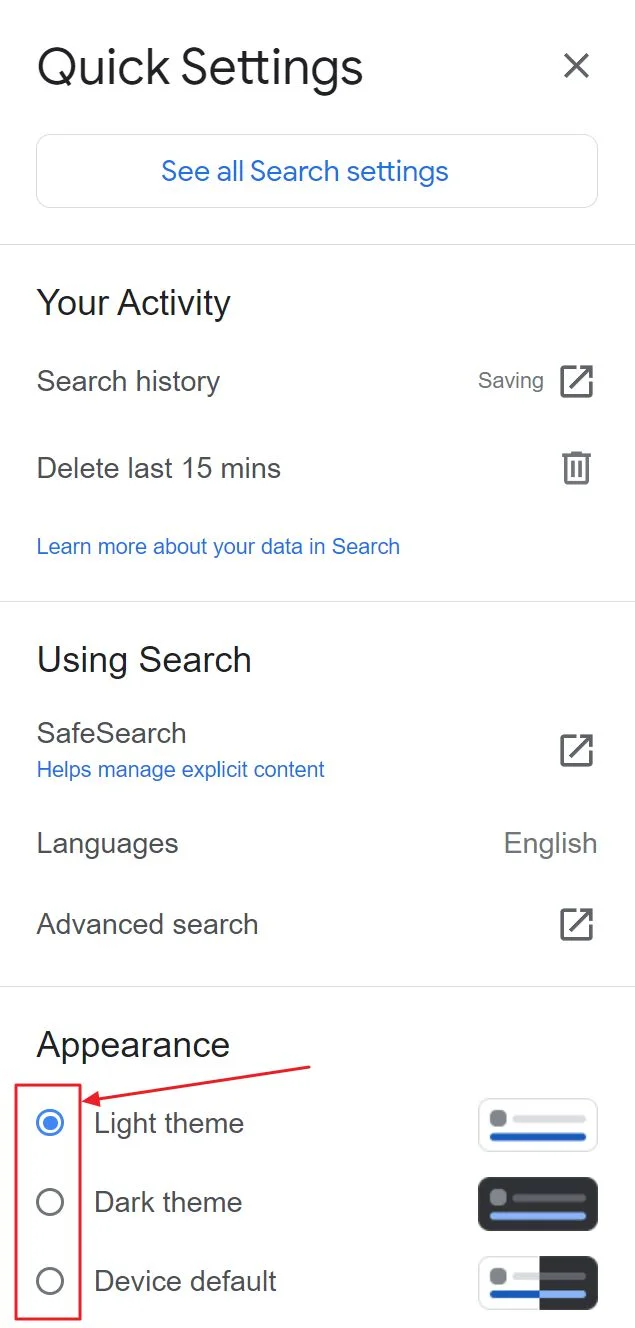Click the Delete last 15 mins text
The height and width of the screenshot is (1328, 635).
click(x=159, y=468)
